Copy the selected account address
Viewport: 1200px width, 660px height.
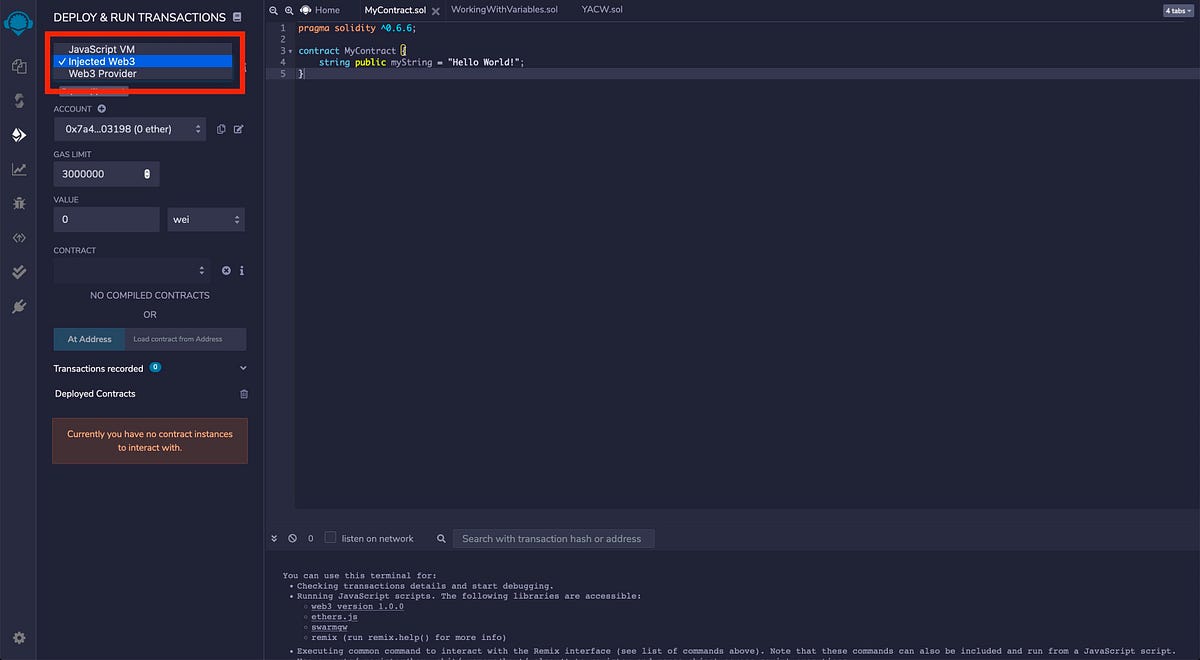tap(220, 129)
